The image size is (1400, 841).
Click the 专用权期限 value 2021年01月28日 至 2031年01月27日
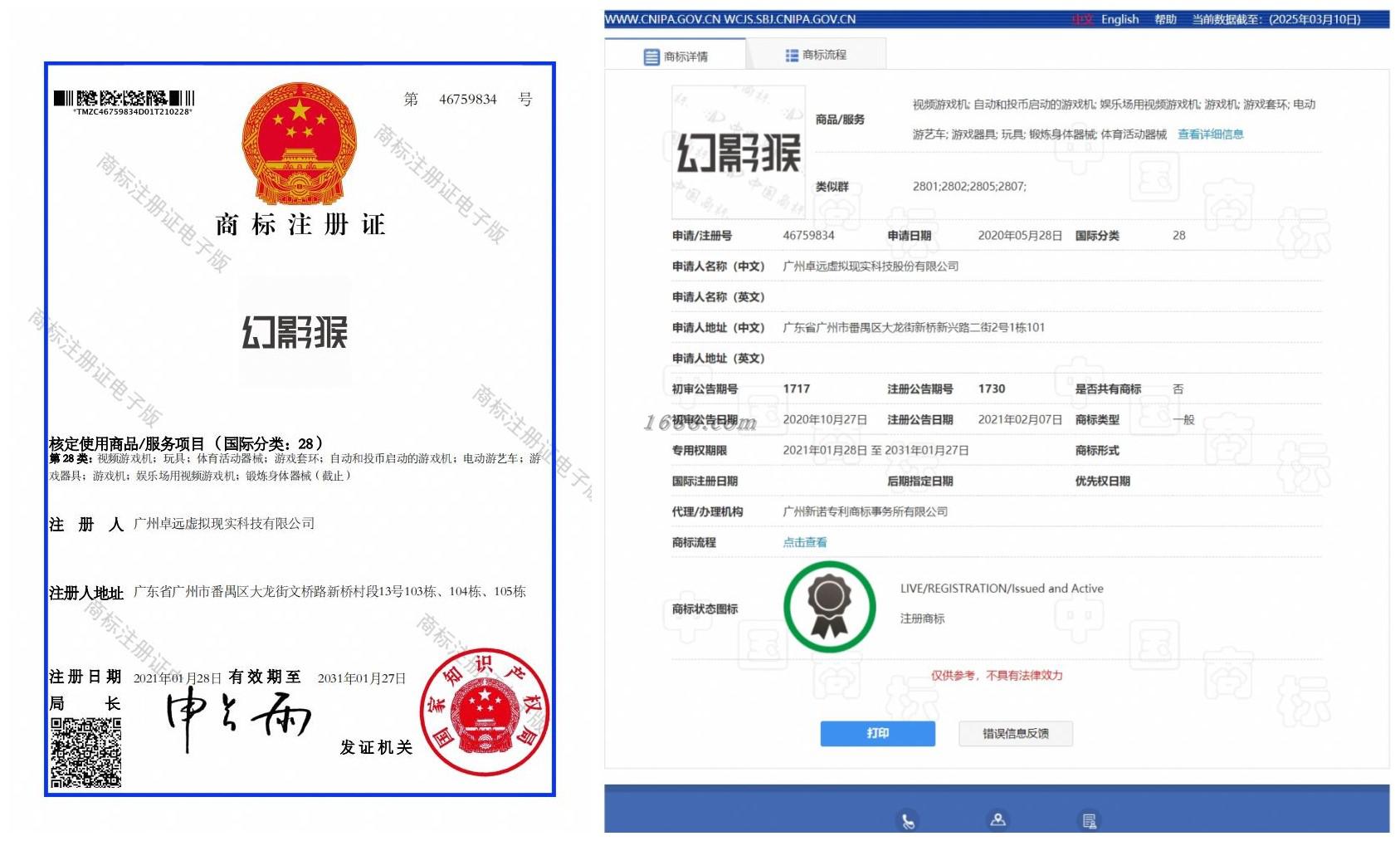(876, 451)
